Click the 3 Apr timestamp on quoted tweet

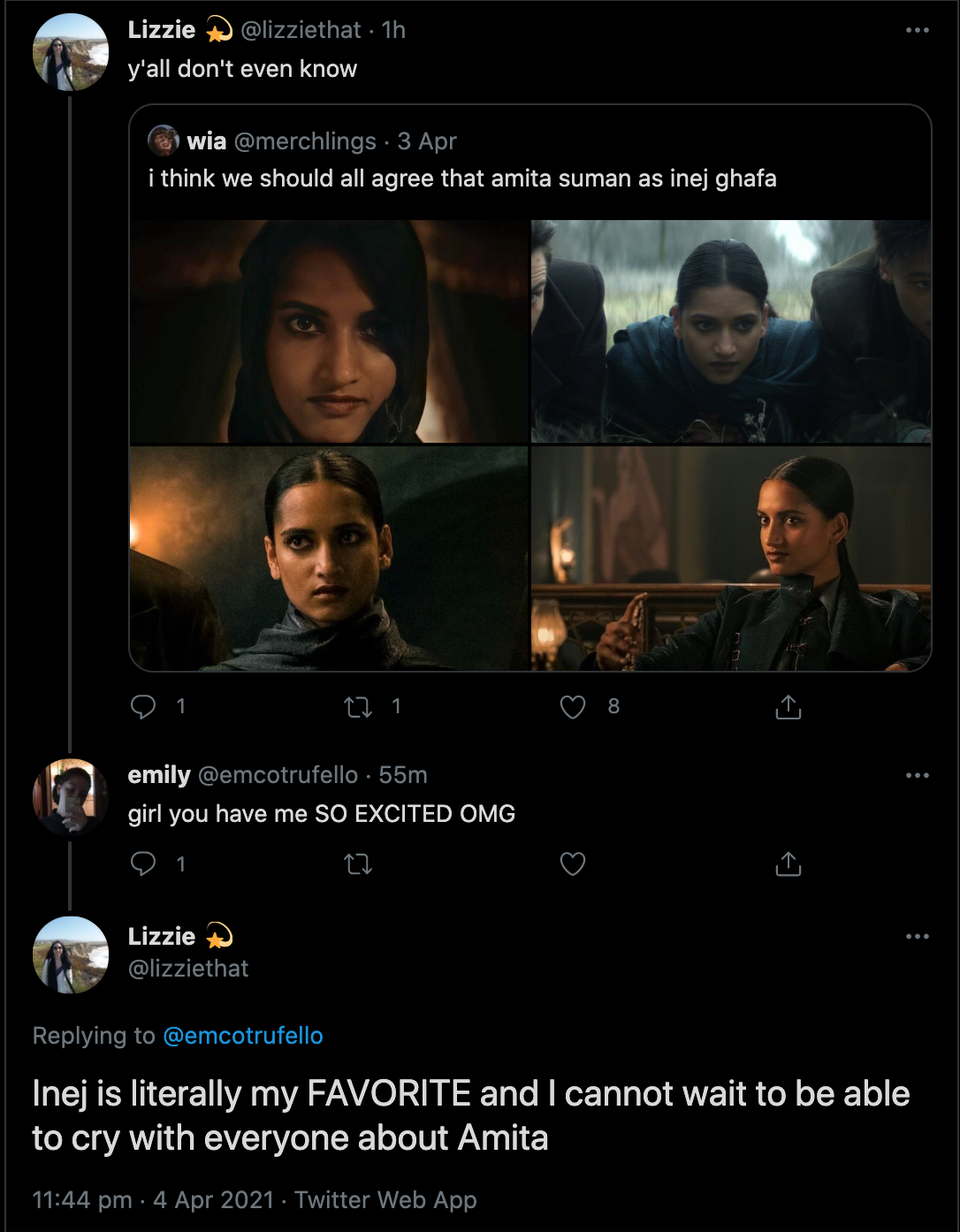click(x=427, y=141)
